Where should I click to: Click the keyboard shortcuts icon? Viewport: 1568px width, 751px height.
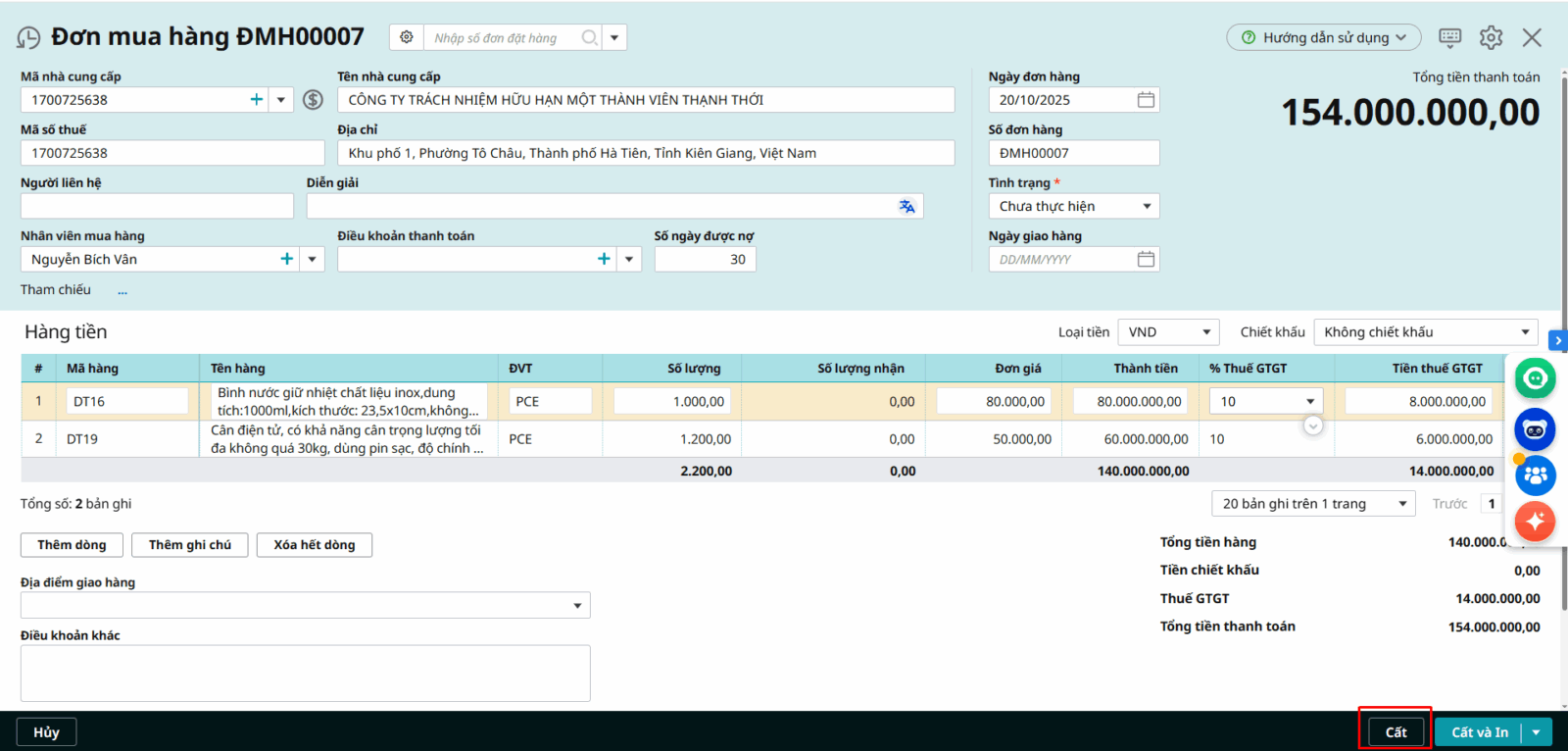click(x=1449, y=37)
